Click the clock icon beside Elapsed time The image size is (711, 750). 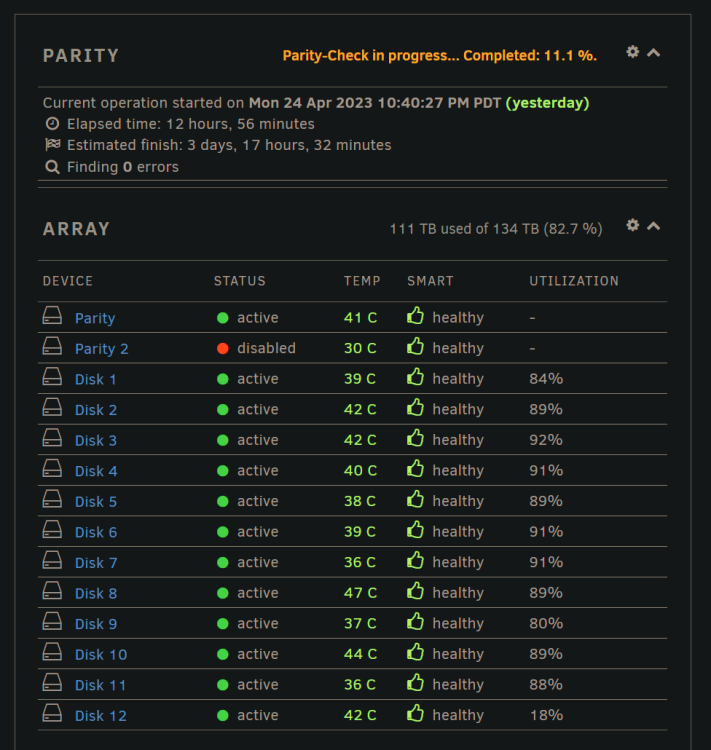point(52,124)
